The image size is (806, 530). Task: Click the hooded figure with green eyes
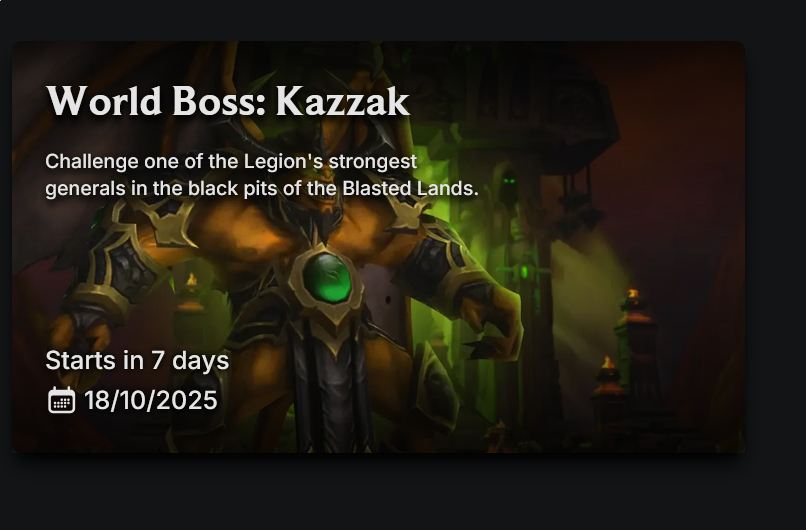(508, 185)
